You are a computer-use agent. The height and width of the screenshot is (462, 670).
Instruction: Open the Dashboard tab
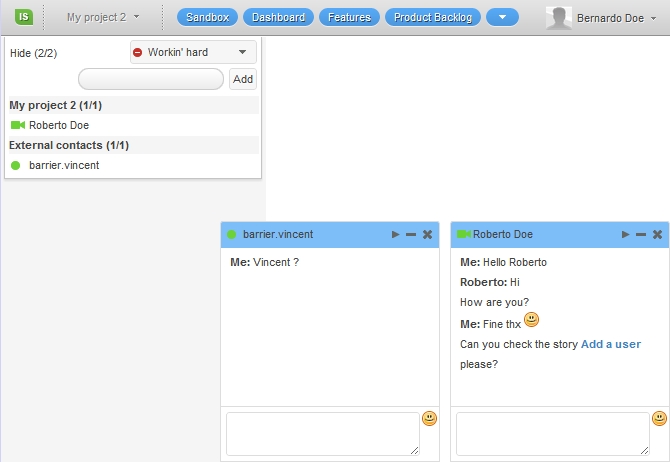click(278, 18)
